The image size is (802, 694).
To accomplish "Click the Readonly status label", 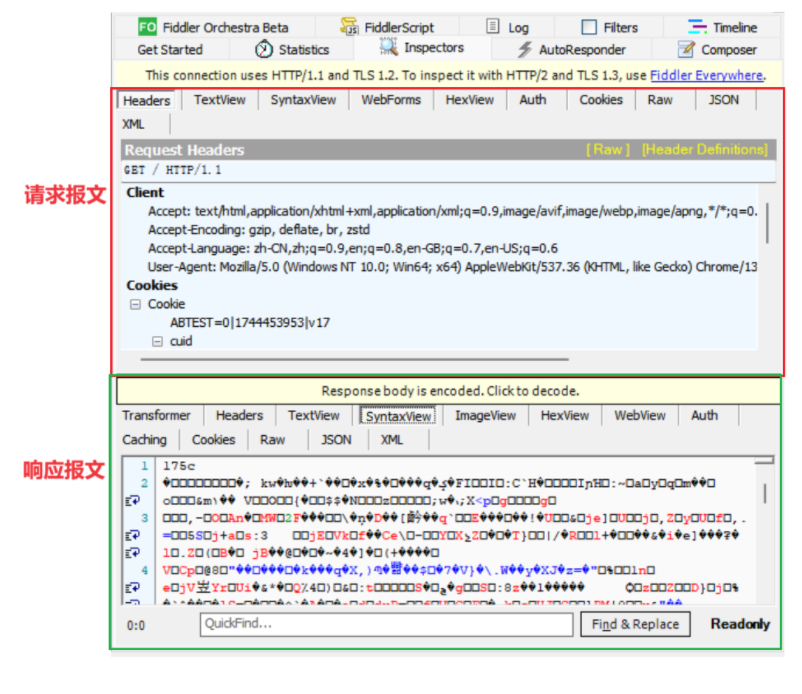I will [x=740, y=624].
